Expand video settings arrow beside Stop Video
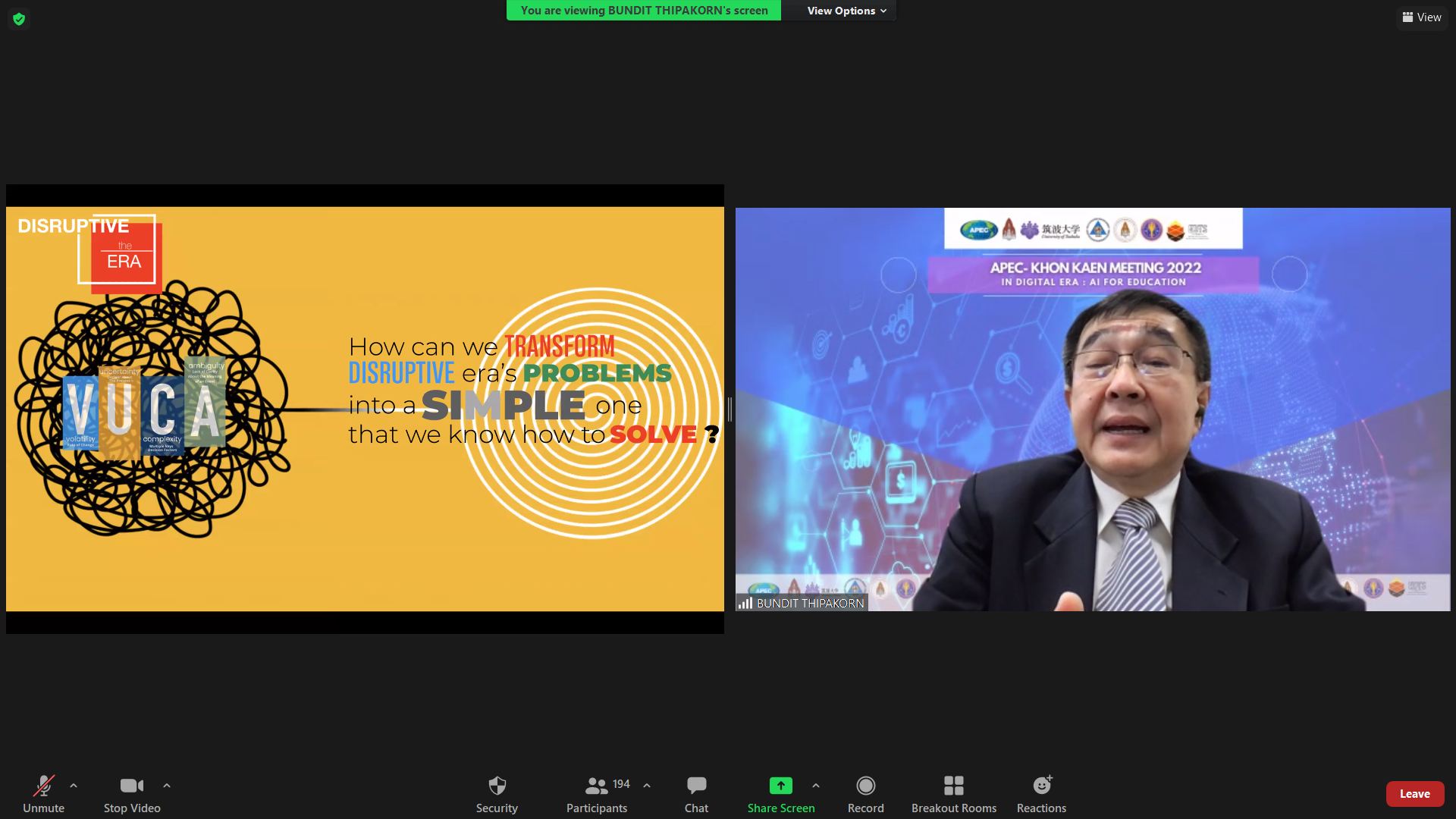The width and height of the screenshot is (1456, 819). pyautogui.click(x=167, y=786)
